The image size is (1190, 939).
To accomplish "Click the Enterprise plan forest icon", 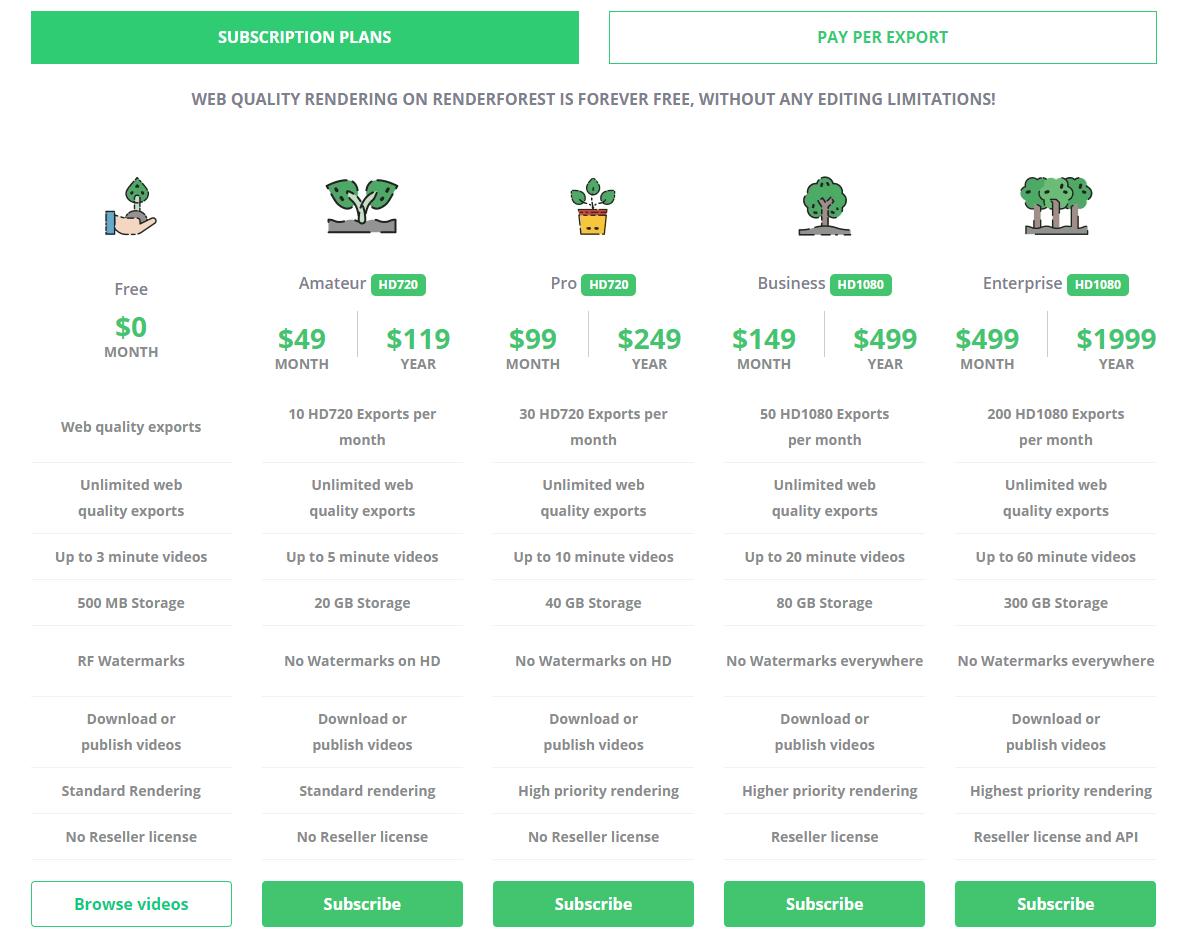I will 1056,205.
